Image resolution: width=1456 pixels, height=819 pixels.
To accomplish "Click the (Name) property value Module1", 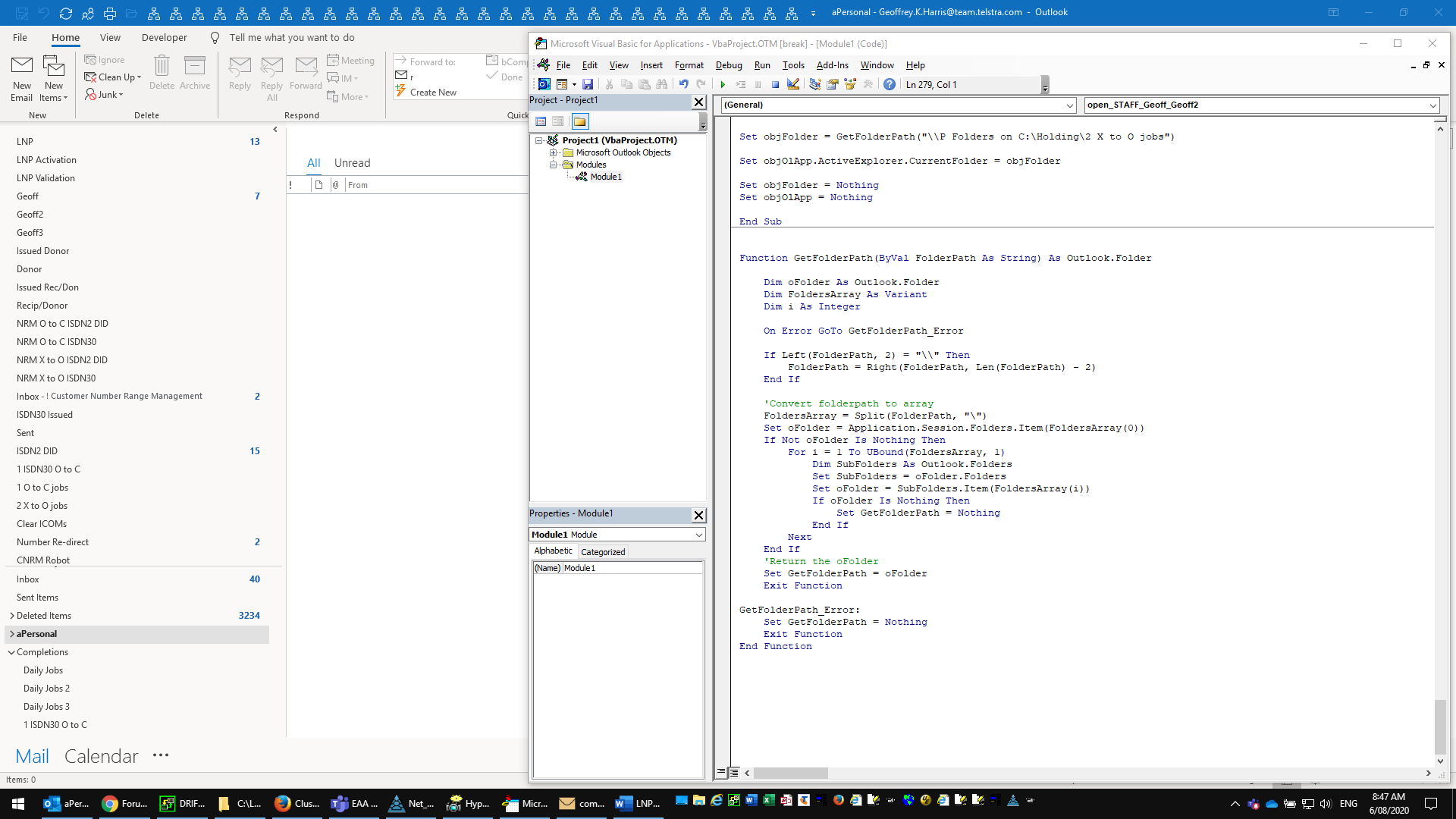I will [632, 568].
